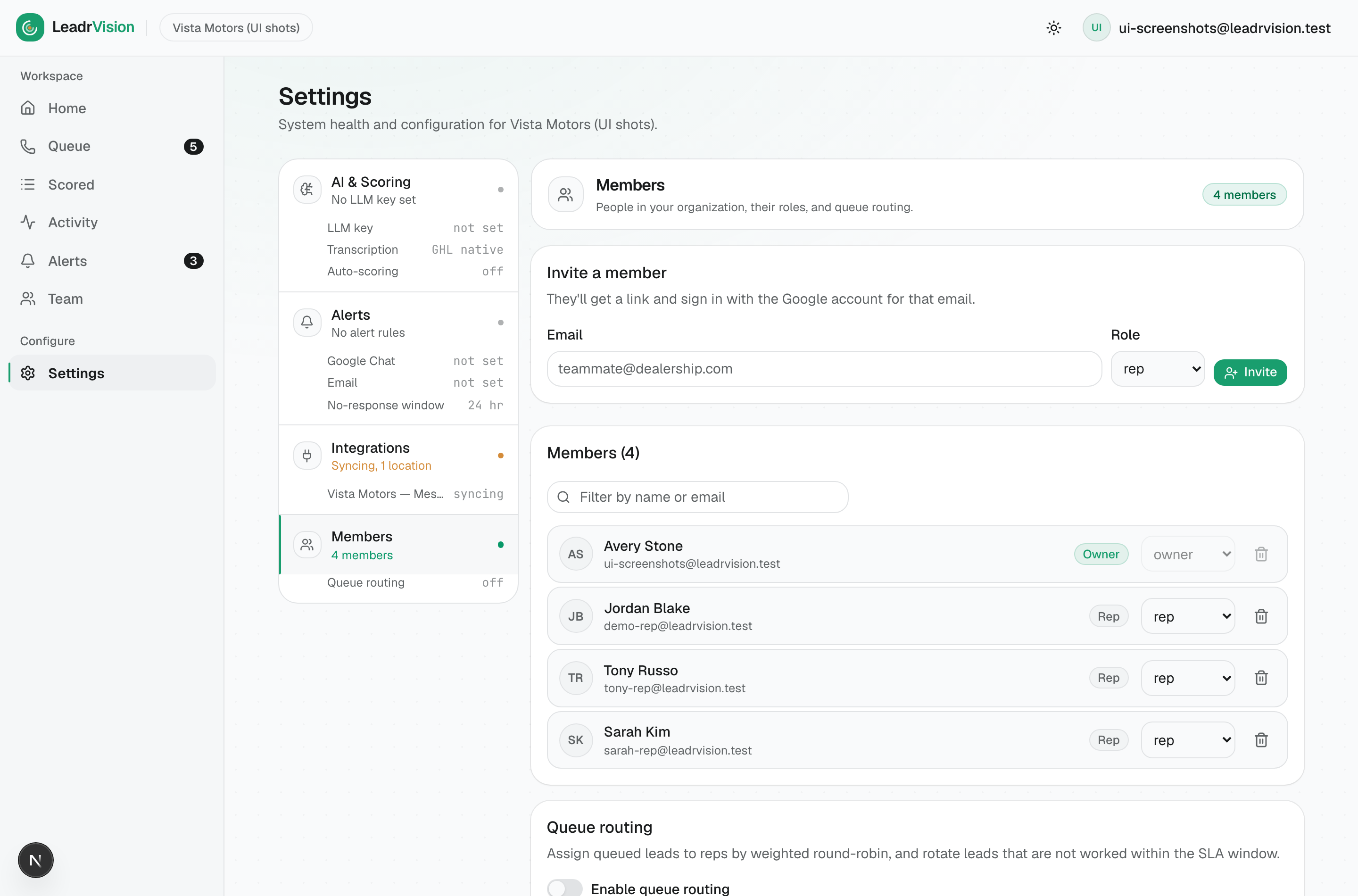This screenshot has width=1358, height=896.
Task: Enable queue routing toggle switch
Action: [x=564, y=888]
